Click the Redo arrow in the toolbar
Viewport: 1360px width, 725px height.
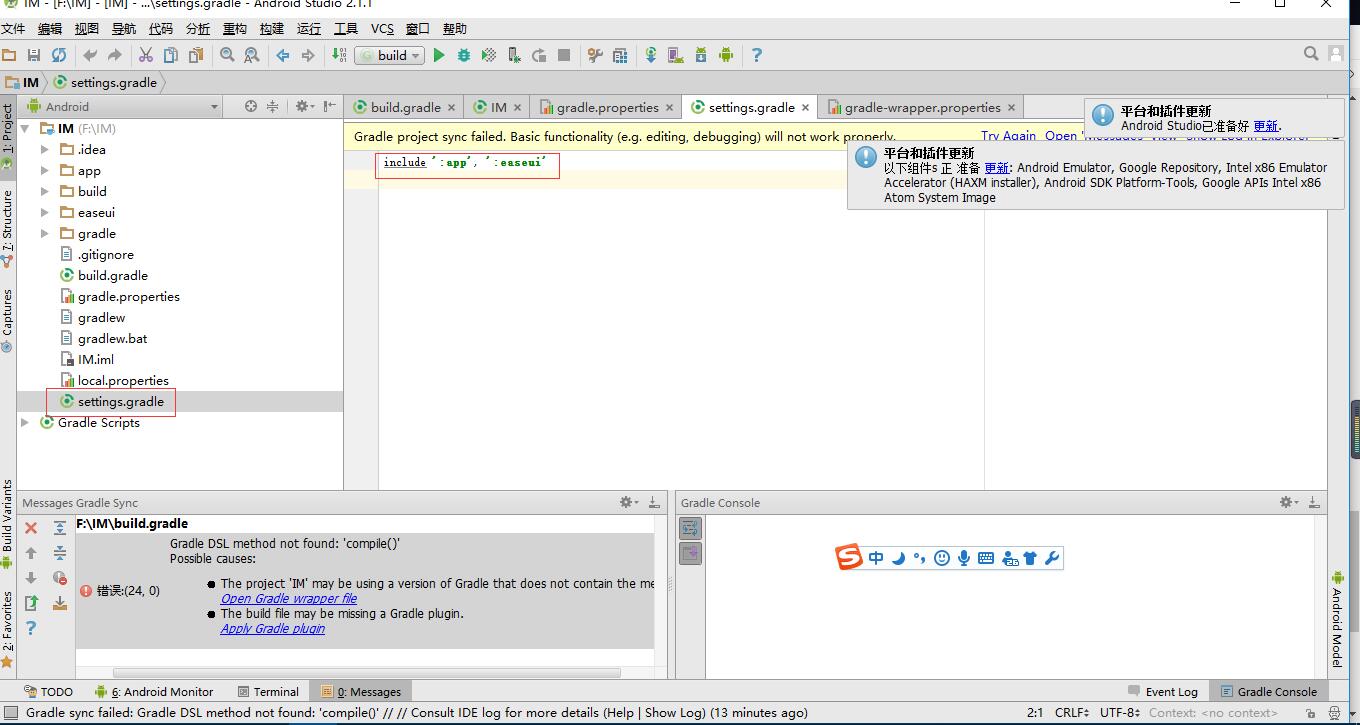(x=115, y=56)
